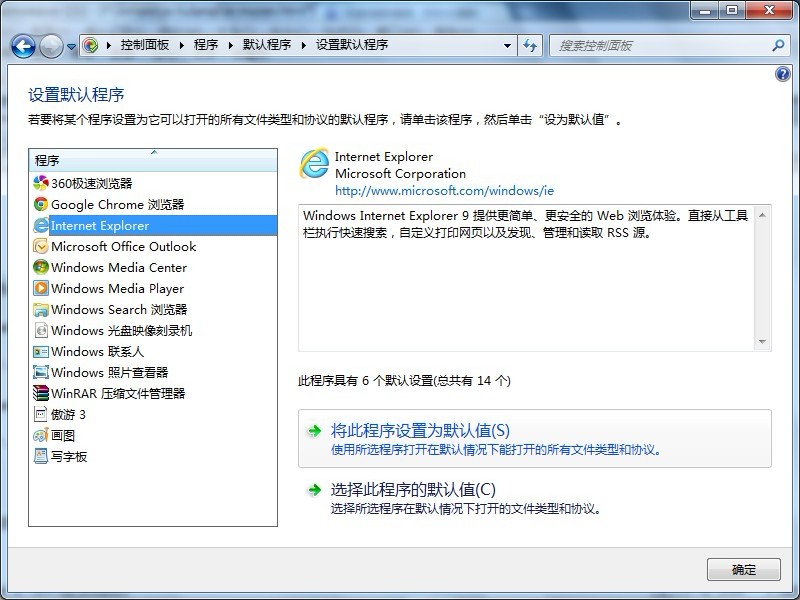Select Microsoft Office Outlook in the list
Screen dimensions: 800x600
[123, 246]
